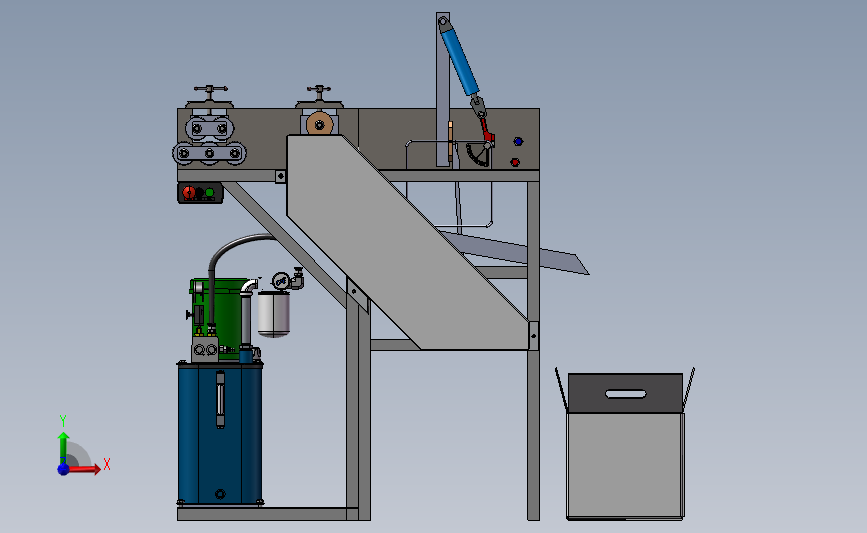Viewport: 867px width, 533px height.
Task: Select the T-handle screw above tan wheel
Action: tap(319, 93)
